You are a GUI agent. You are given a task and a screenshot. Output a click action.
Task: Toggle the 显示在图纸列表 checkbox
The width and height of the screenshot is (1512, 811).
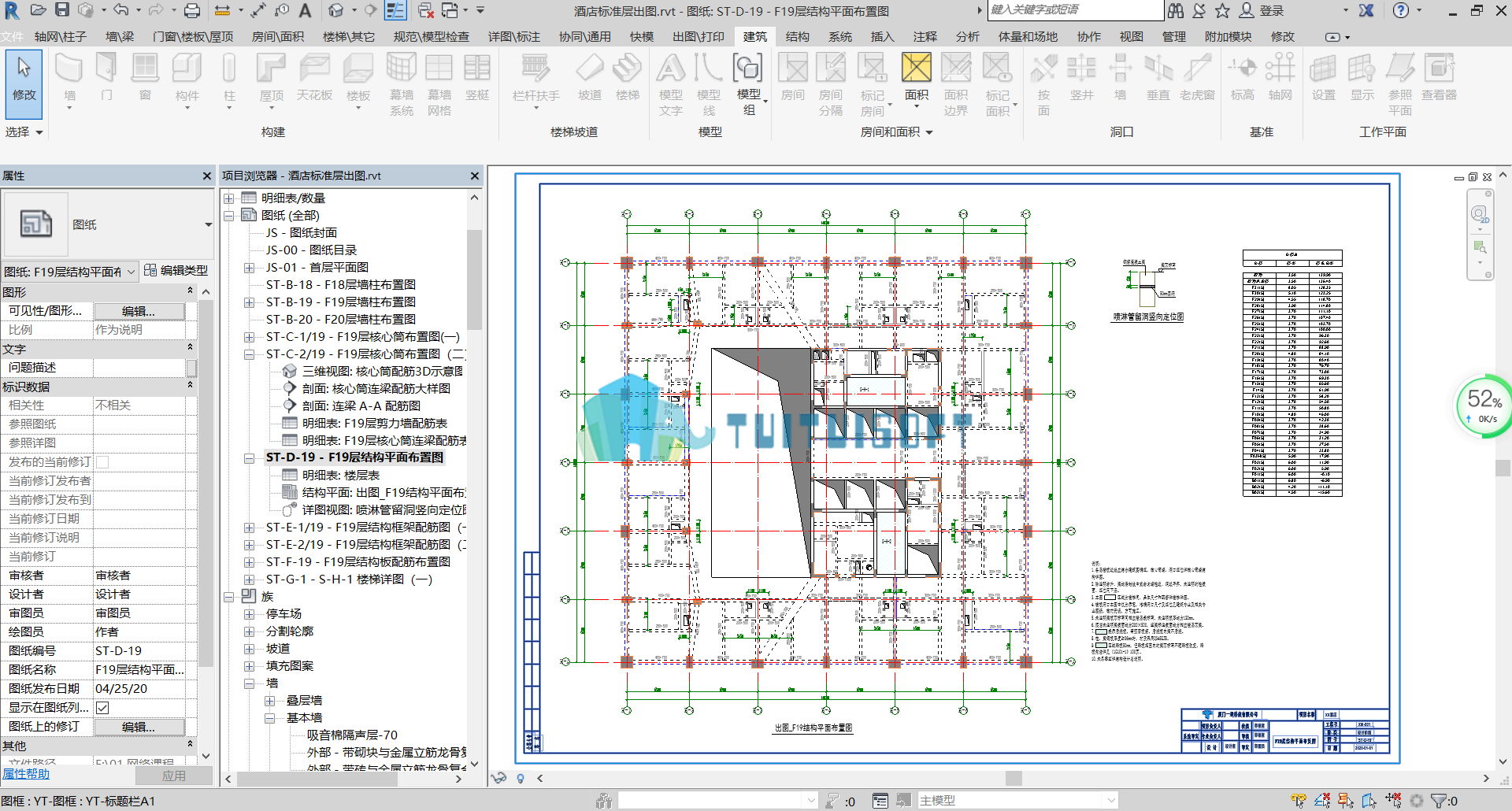[x=102, y=708]
